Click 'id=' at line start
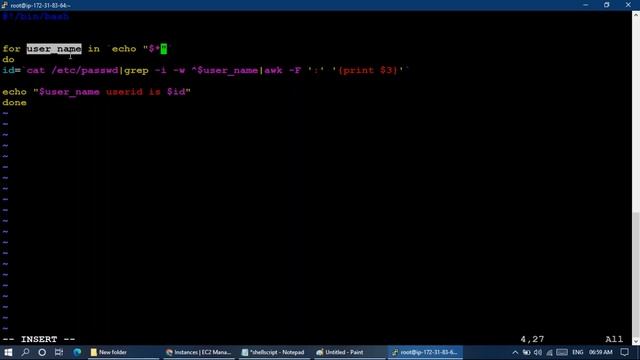 click(x=11, y=70)
